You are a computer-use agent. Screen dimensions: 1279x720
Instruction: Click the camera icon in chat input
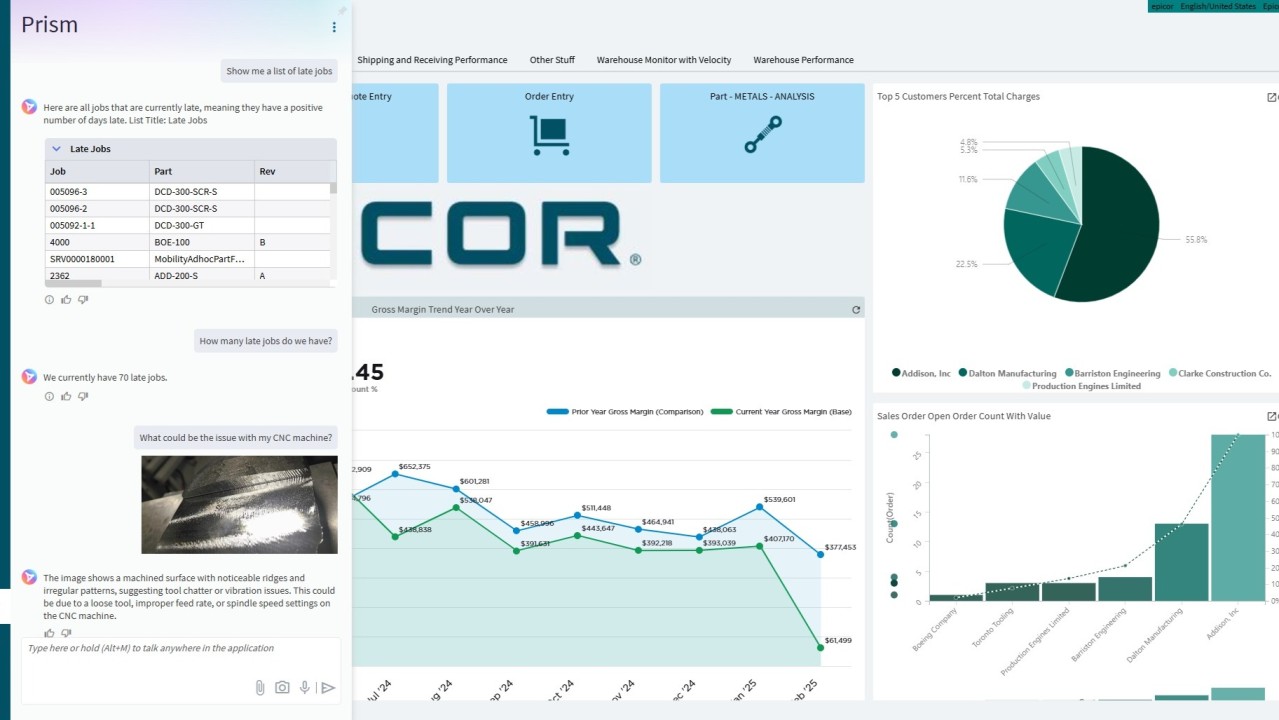282,687
